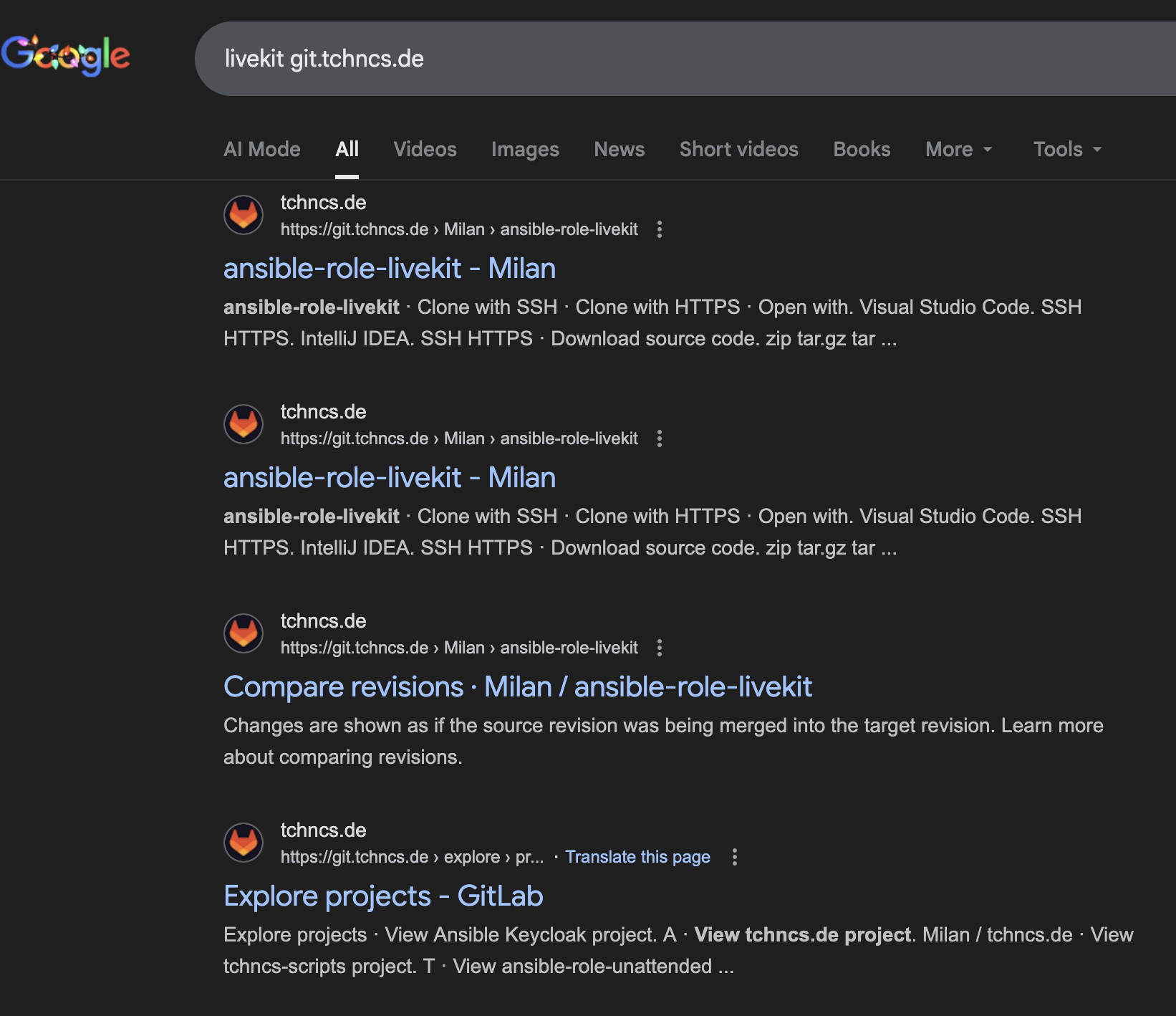This screenshot has width=1176, height=1016.
Task: Select the All results tab
Action: point(347,149)
